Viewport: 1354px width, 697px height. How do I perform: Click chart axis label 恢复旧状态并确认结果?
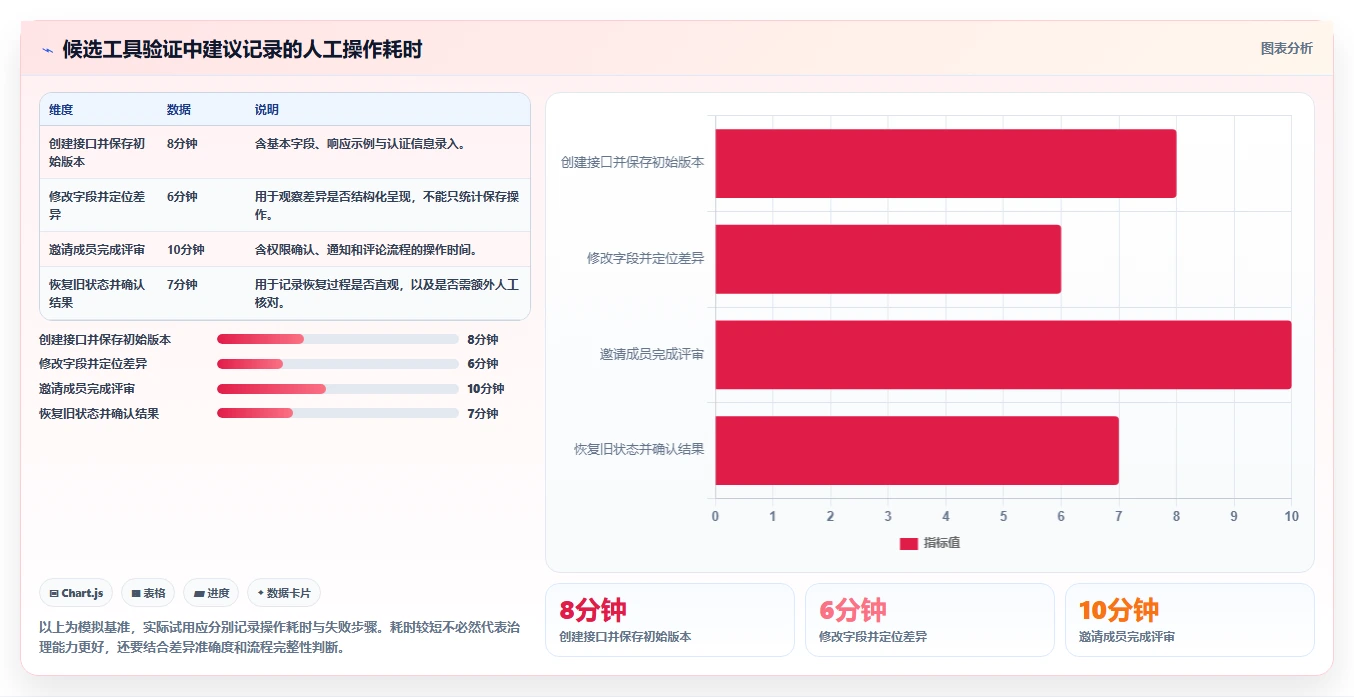(639, 450)
